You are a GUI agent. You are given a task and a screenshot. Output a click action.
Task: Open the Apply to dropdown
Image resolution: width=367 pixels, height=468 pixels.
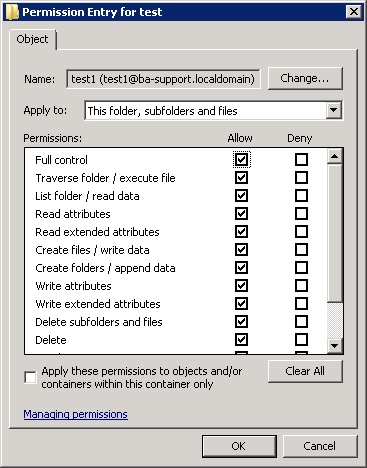click(334, 110)
